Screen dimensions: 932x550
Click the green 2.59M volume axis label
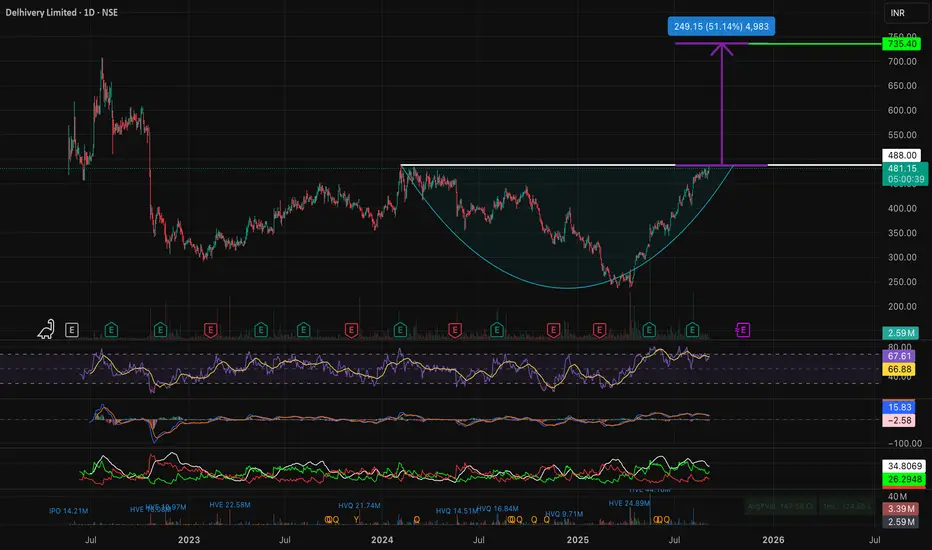pyautogui.click(x=901, y=333)
